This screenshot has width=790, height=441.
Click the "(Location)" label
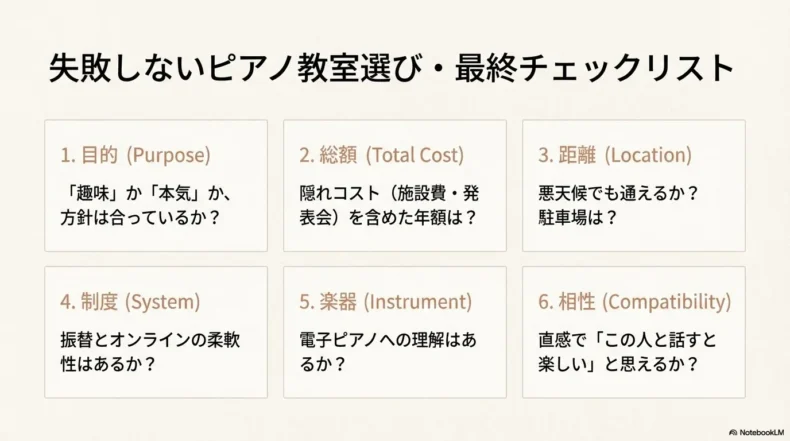click(649, 155)
